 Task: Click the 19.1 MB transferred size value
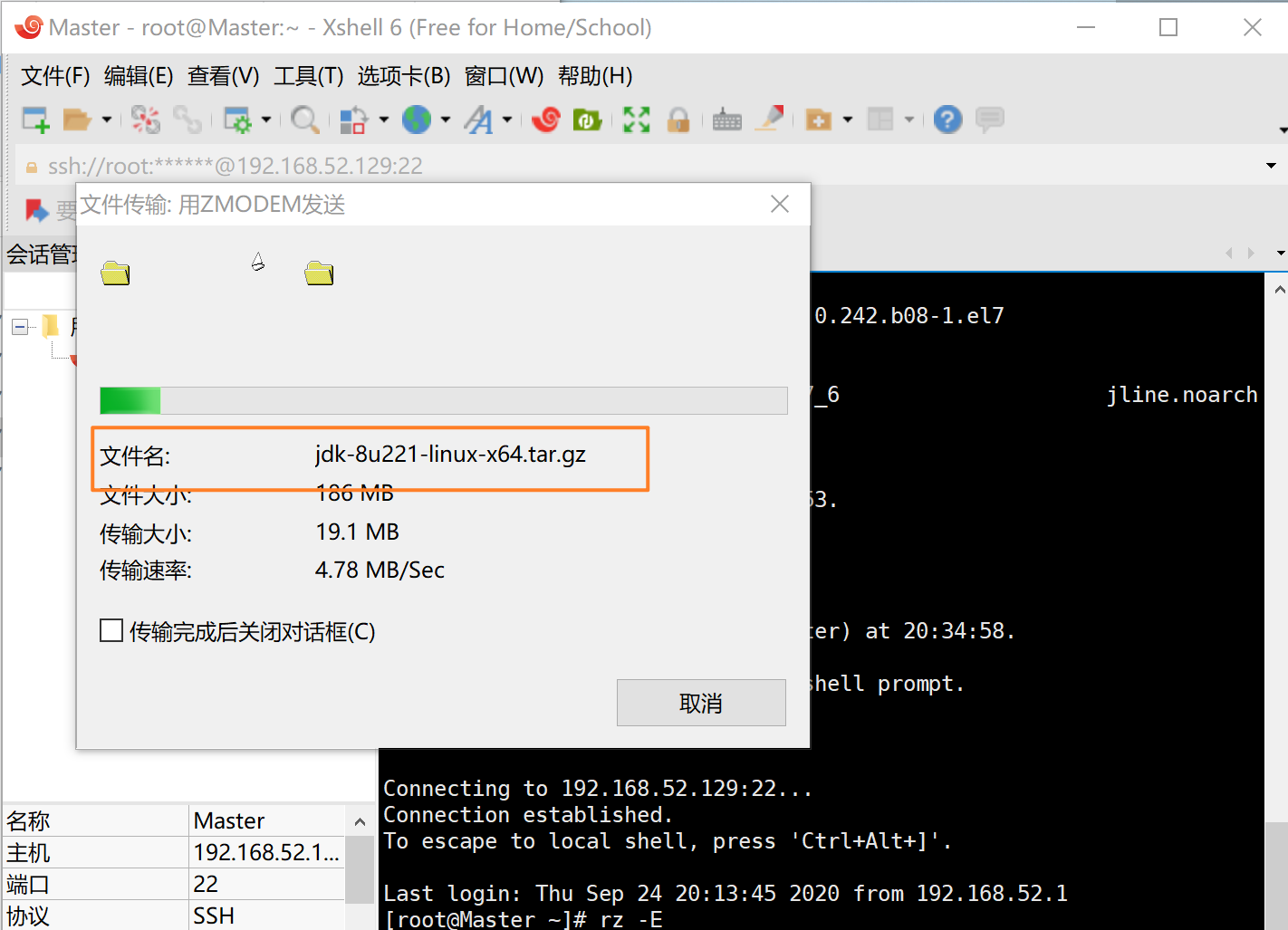point(357,532)
